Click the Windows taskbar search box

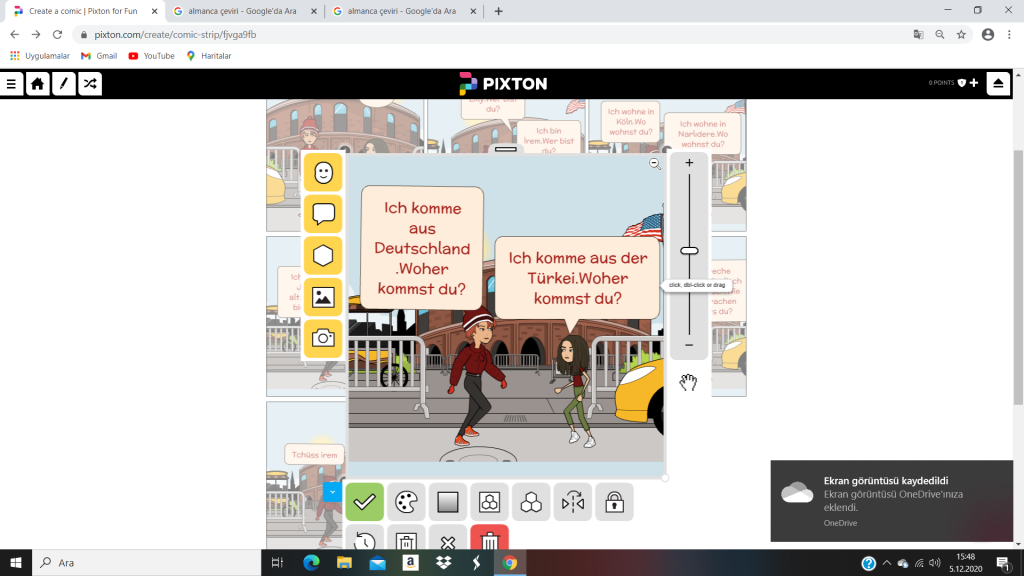pyautogui.click(x=150, y=563)
